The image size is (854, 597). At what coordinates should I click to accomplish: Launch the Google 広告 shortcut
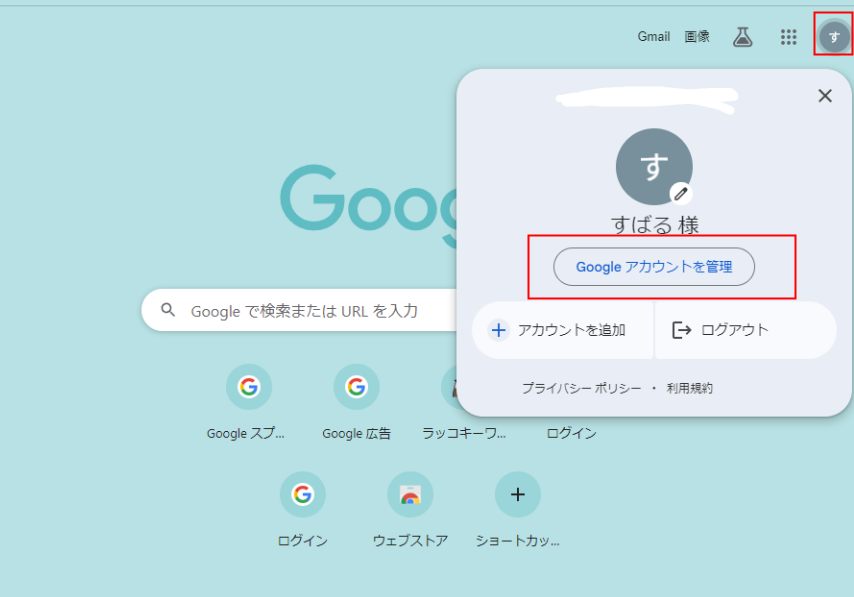pos(357,387)
